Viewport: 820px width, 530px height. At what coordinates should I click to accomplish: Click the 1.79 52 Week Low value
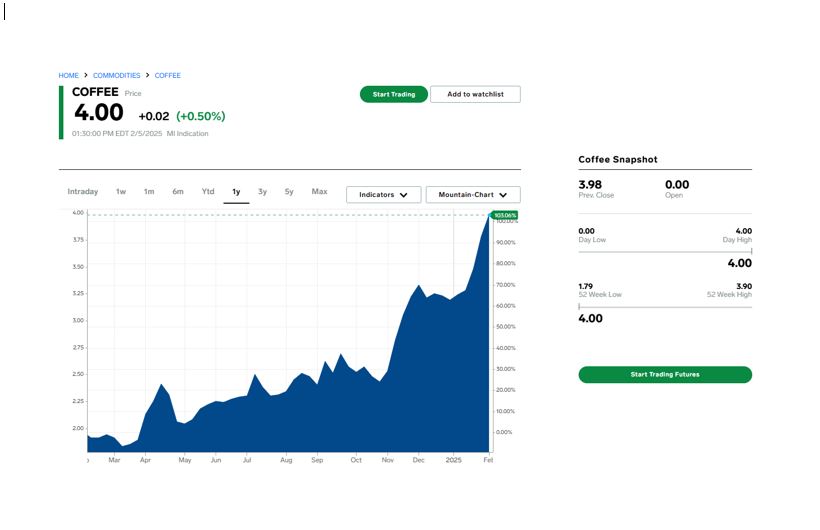click(586, 286)
